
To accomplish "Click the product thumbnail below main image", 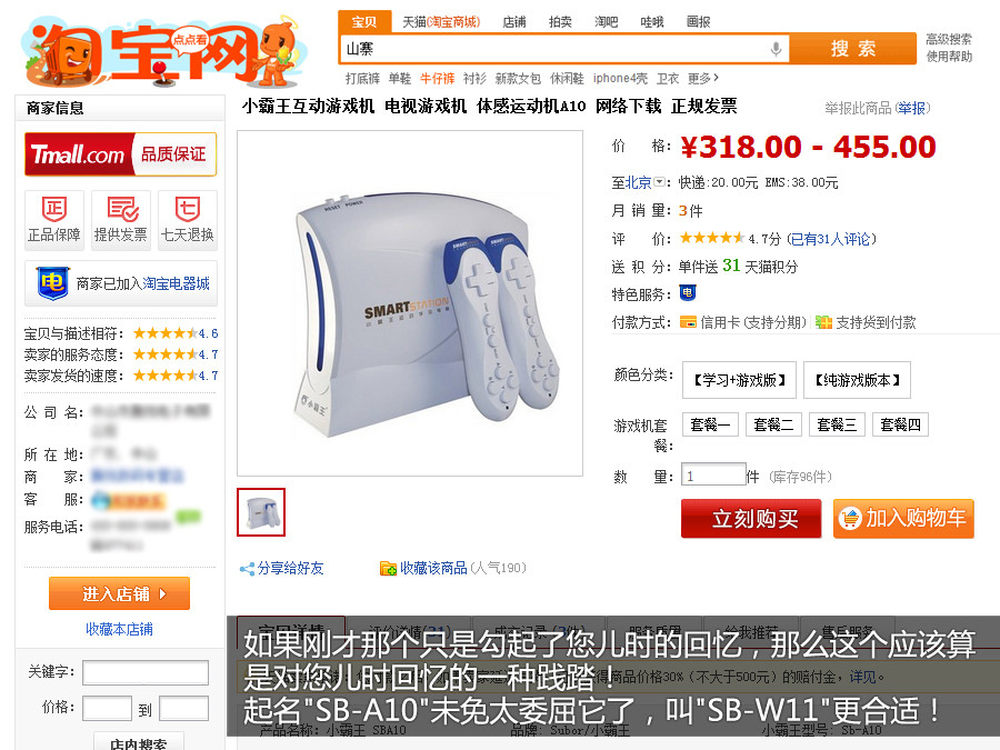I will point(261,512).
